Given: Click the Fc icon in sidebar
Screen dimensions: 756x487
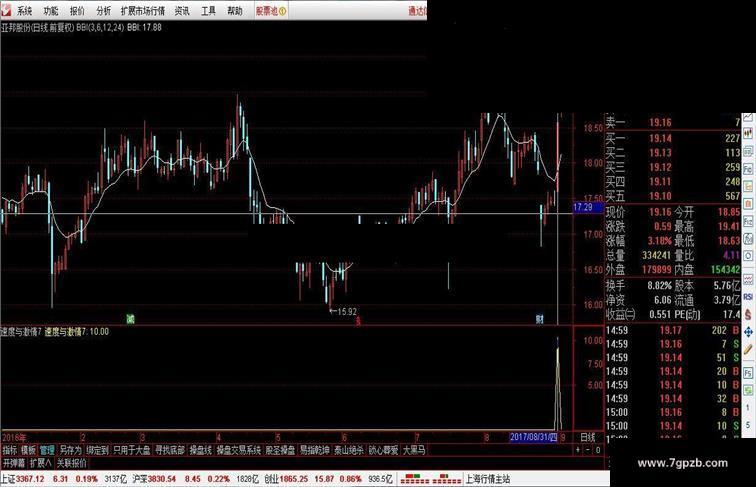Looking at the screenshot, I should pos(748,169).
